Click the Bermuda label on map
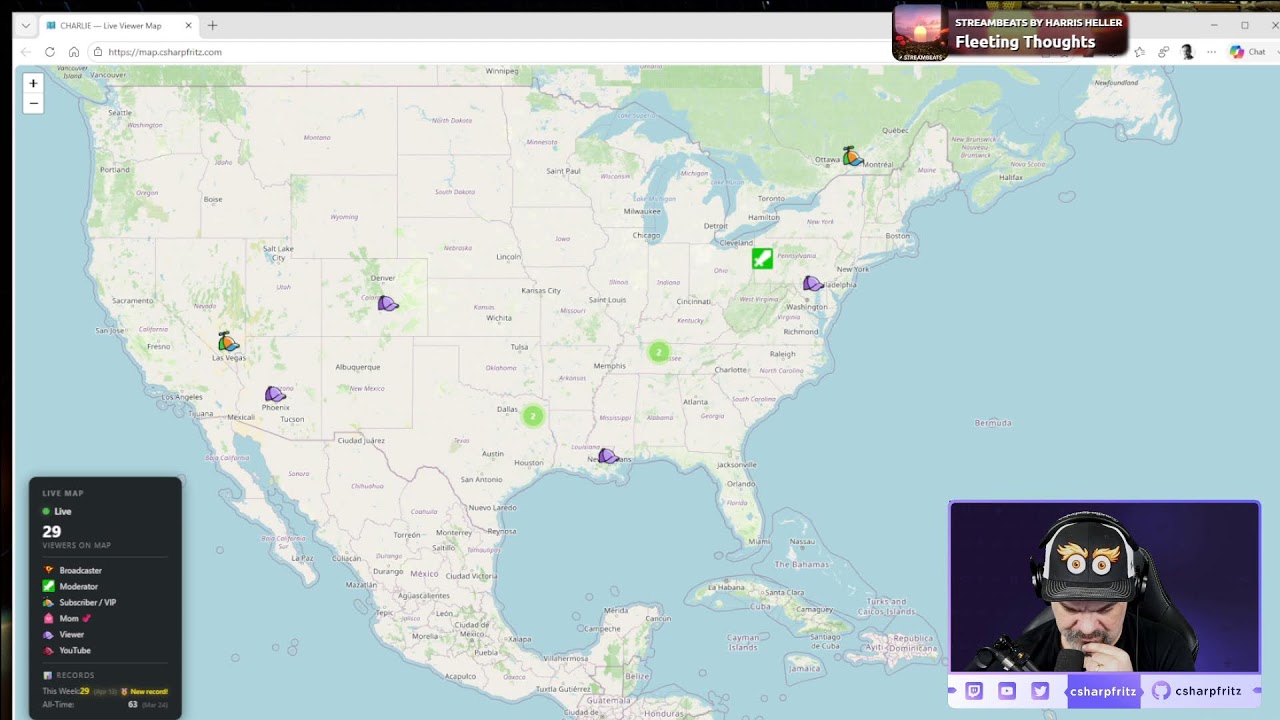Viewport: 1280px width, 720px height. (993, 423)
